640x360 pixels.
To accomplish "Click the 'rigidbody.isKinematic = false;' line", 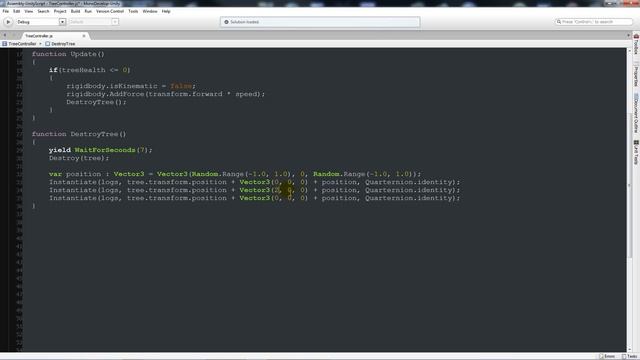I will [131, 86].
